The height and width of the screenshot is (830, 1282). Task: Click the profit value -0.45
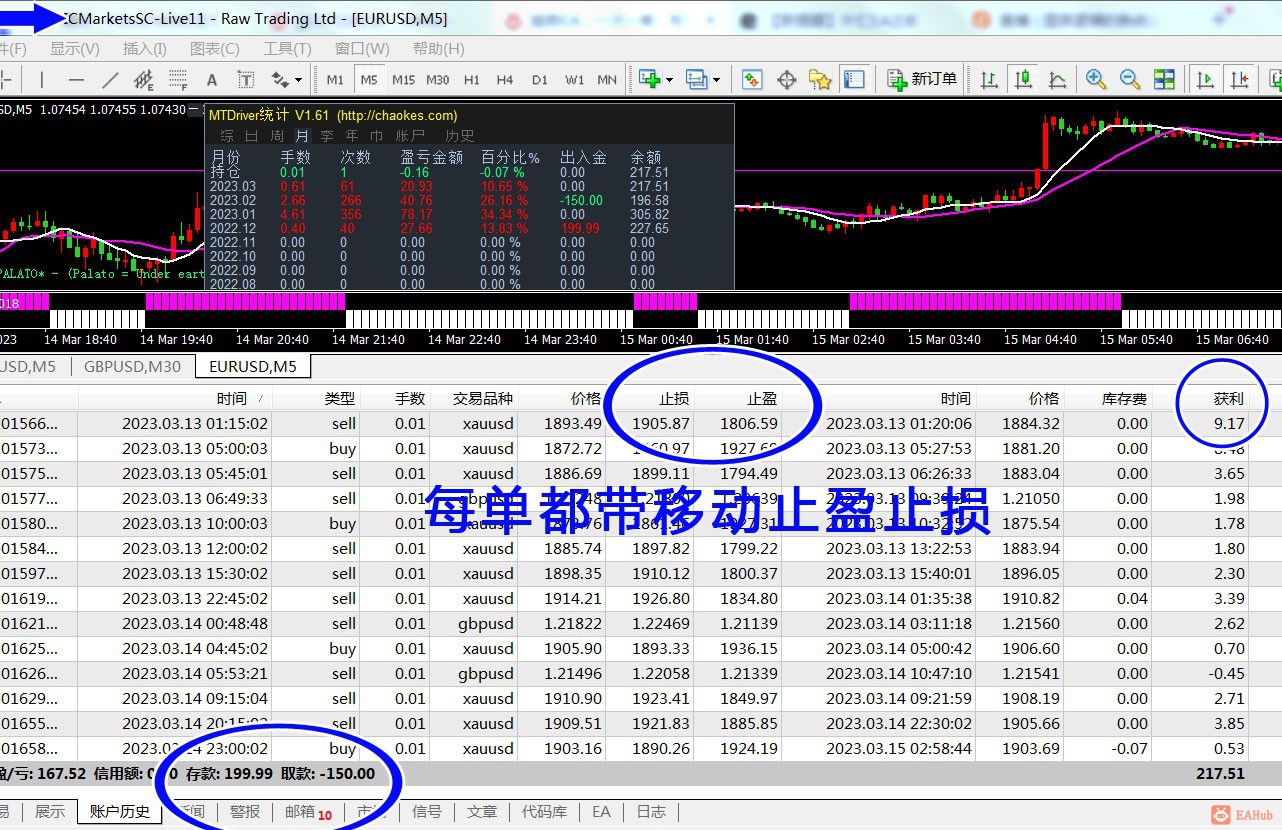[1229, 673]
